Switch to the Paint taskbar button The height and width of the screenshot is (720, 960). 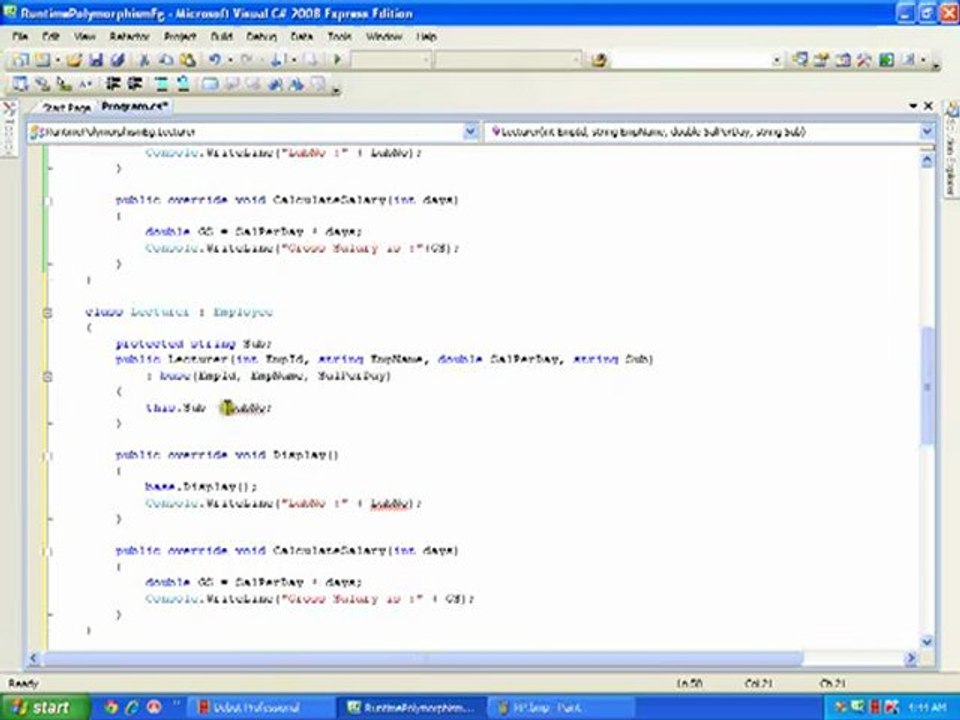[x=560, y=708]
